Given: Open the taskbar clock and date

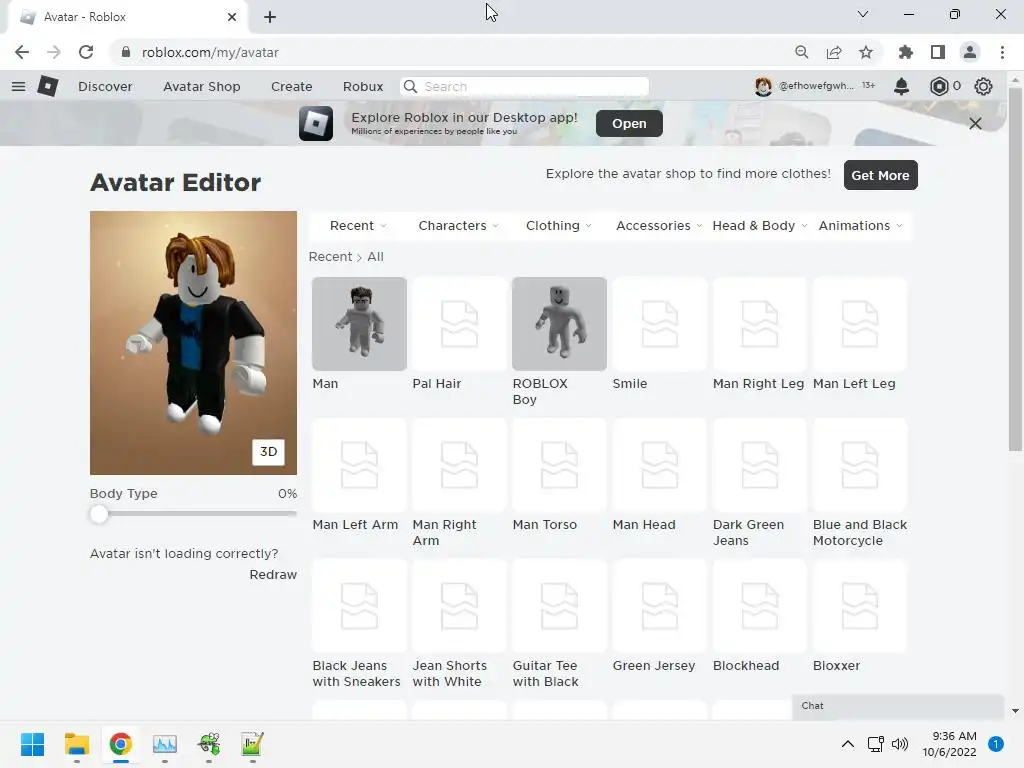Looking at the screenshot, I should point(950,744).
